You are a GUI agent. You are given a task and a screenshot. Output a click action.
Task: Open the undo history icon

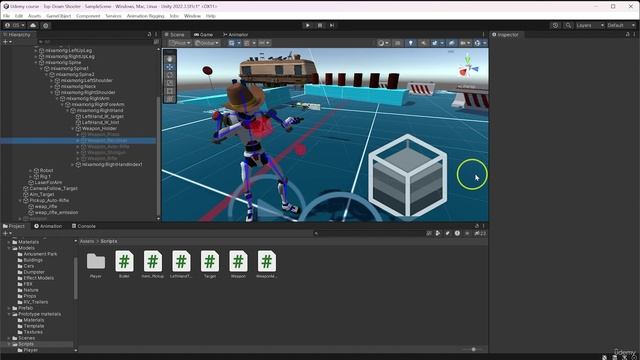tap(555, 25)
